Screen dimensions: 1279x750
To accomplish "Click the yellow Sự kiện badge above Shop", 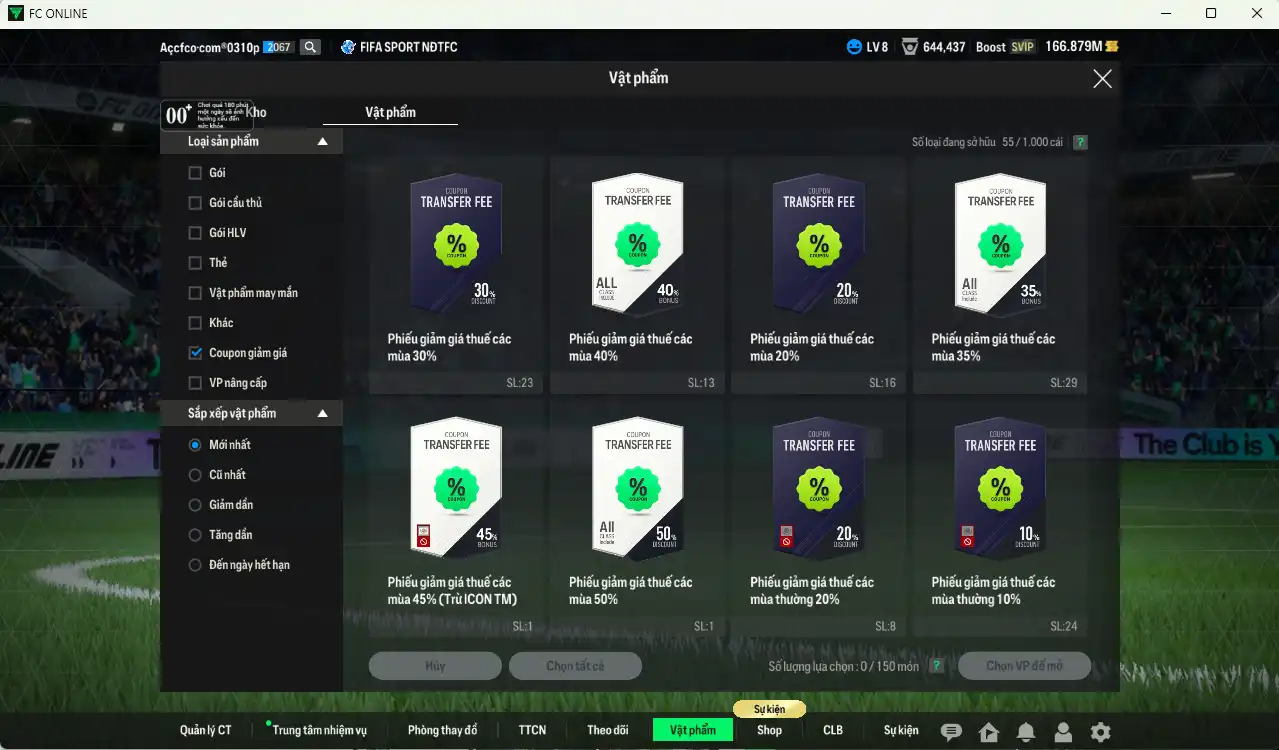I will [769, 709].
